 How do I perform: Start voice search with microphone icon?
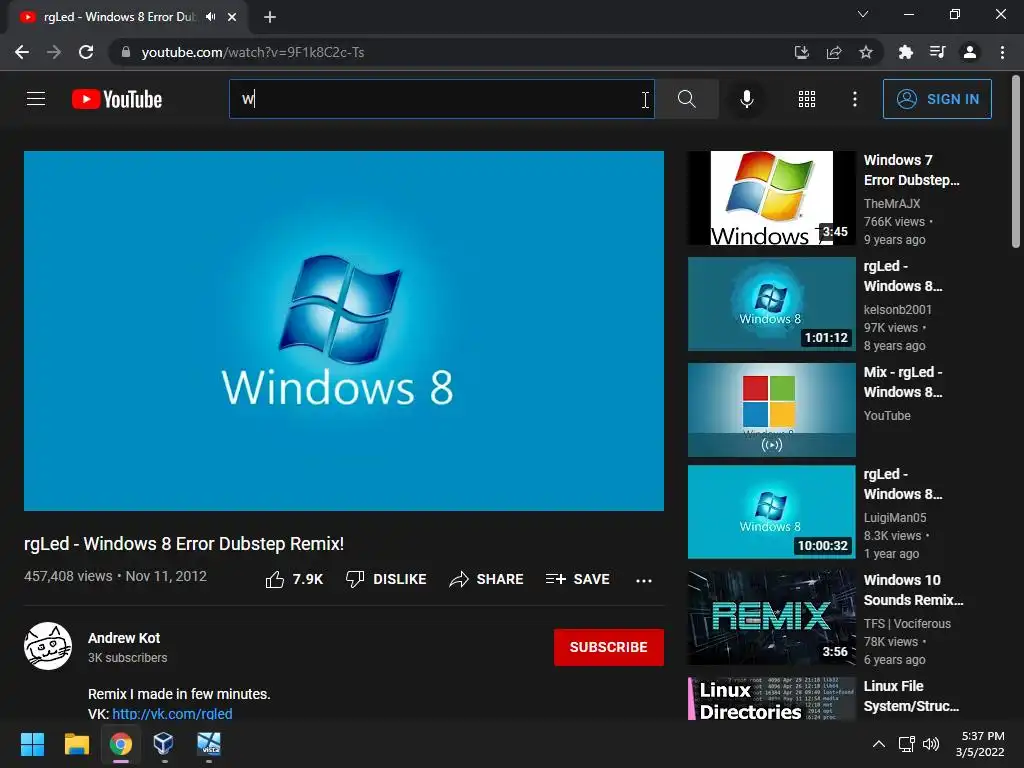[x=746, y=99]
